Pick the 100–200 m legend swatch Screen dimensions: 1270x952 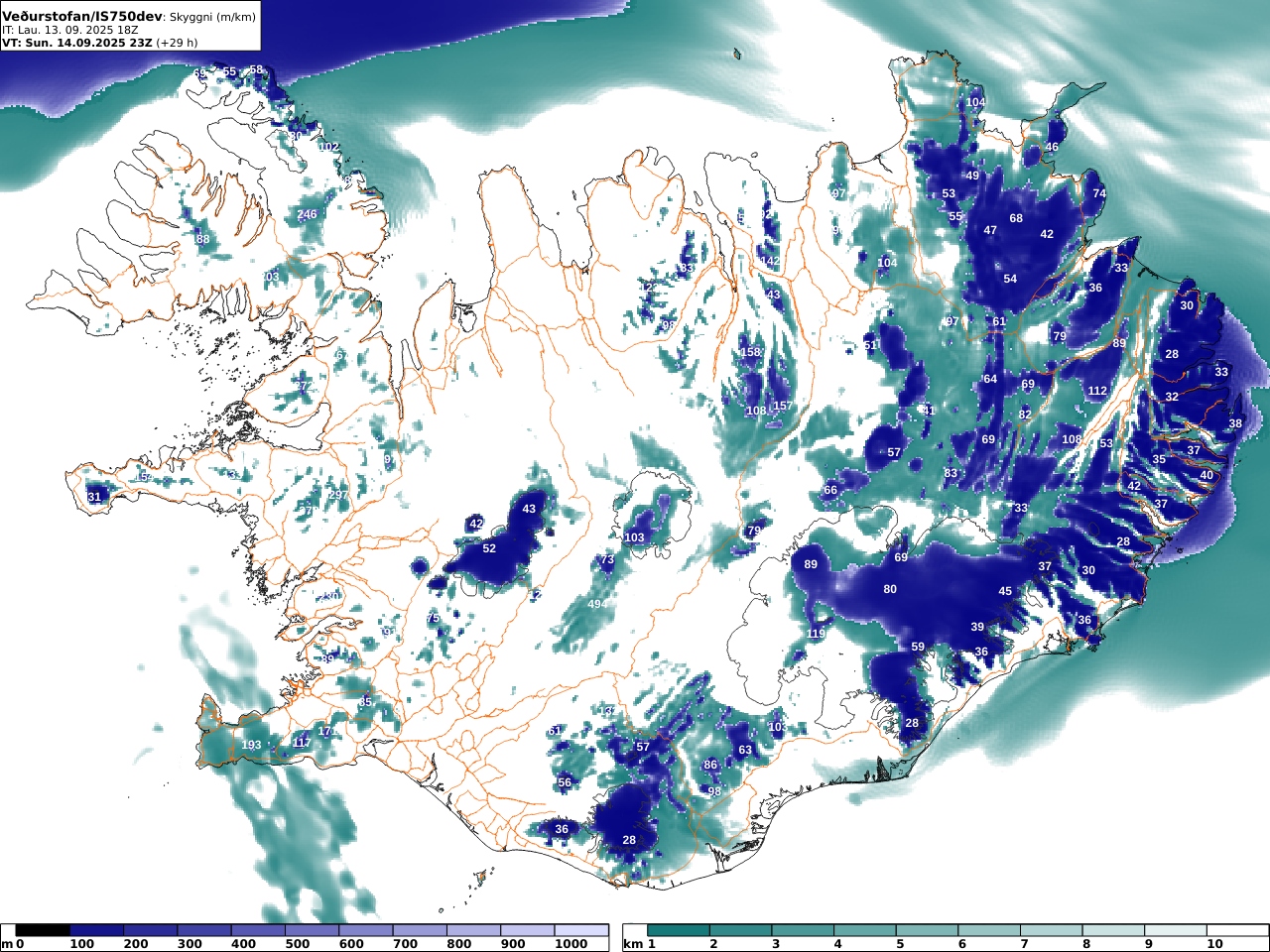pos(96,930)
